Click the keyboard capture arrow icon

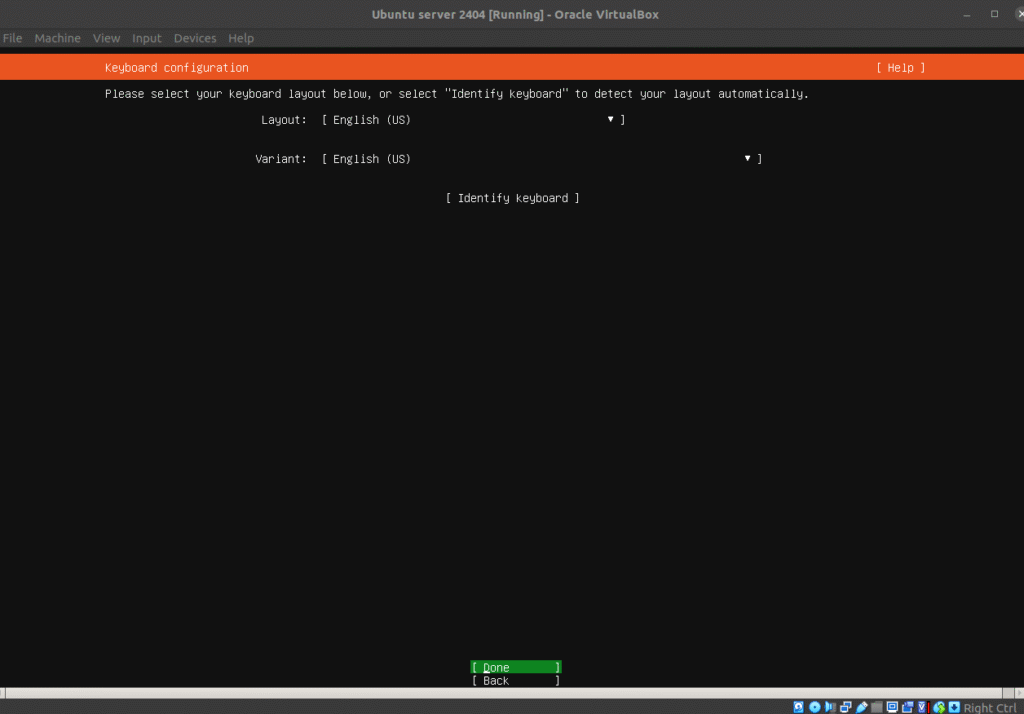point(954,707)
